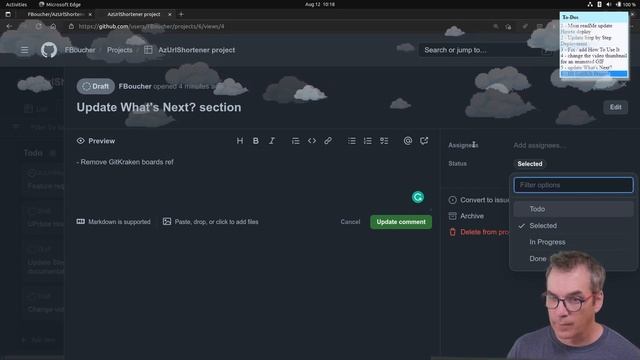Click FBoucher author name under Draft
This screenshot has height=360, width=640.
tap(135, 87)
